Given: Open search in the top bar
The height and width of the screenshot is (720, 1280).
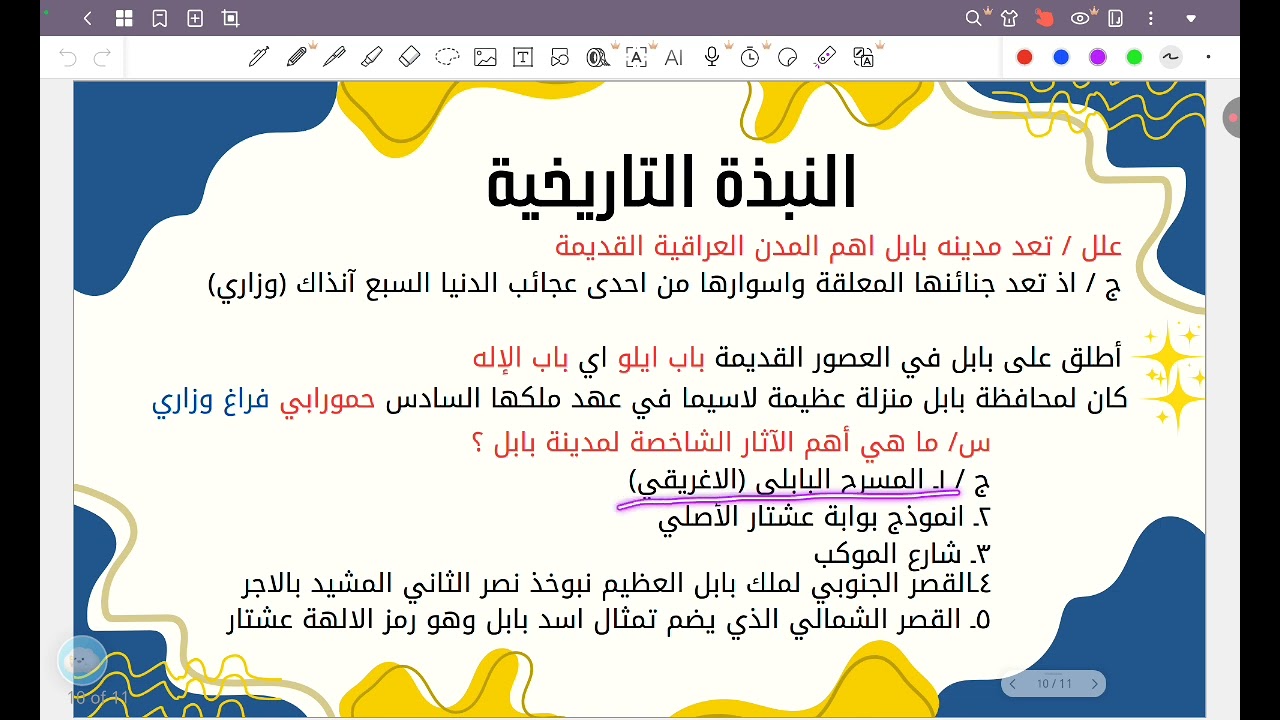Looking at the screenshot, I should (973, 18).
